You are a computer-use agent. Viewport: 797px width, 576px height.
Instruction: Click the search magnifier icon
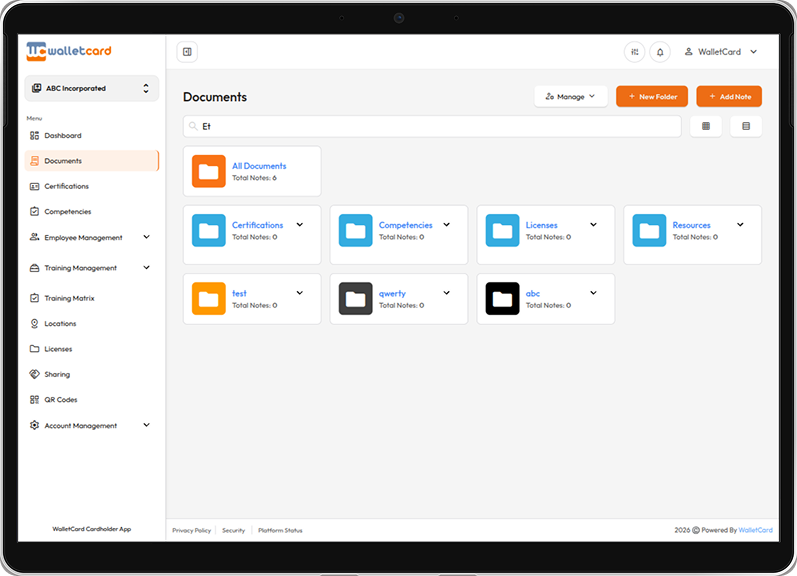coord(193,126)
